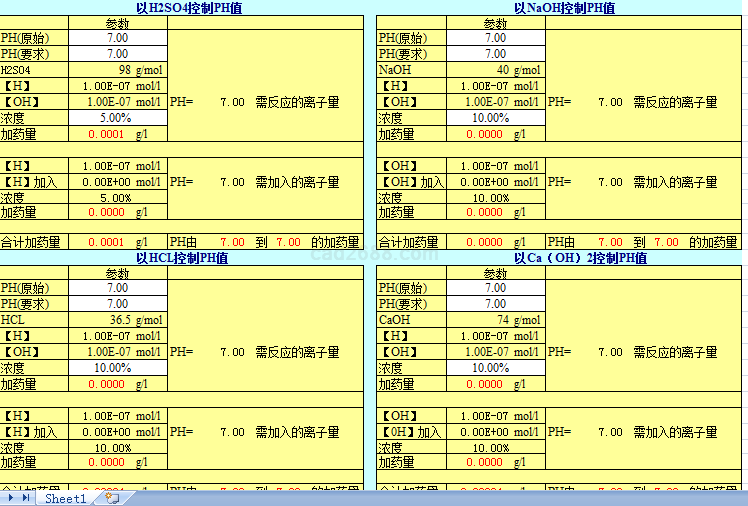This screenshot has height=506, width=748.
Task: Select the HCL 36.5 molar mass cell
Action: point(117,320)
